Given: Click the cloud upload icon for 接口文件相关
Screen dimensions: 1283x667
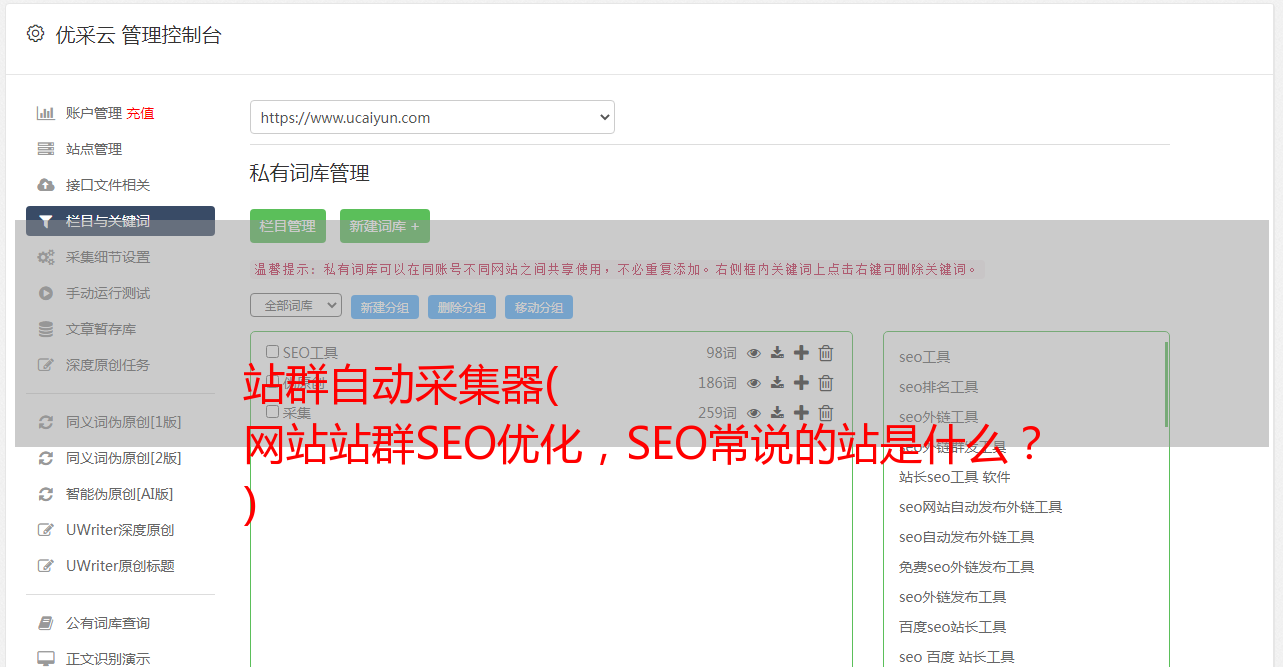Looking at the screenshot, I should tap(46, 185).
